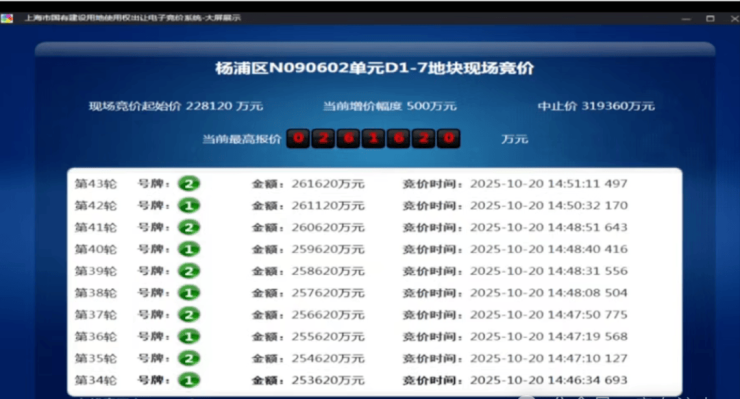Click the first red digit of highest bid

(298, 138)
